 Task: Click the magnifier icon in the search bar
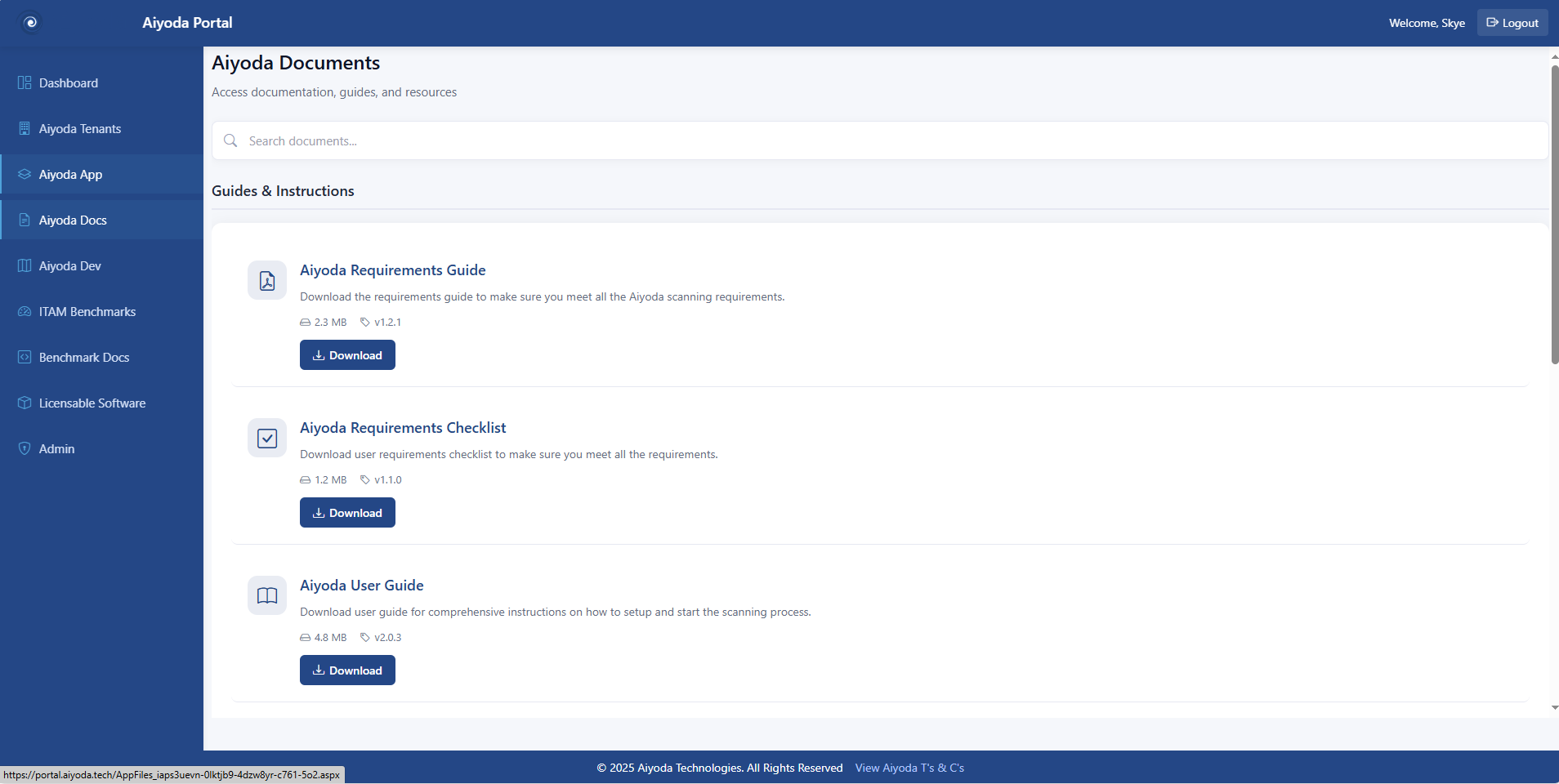coord(230,140)
